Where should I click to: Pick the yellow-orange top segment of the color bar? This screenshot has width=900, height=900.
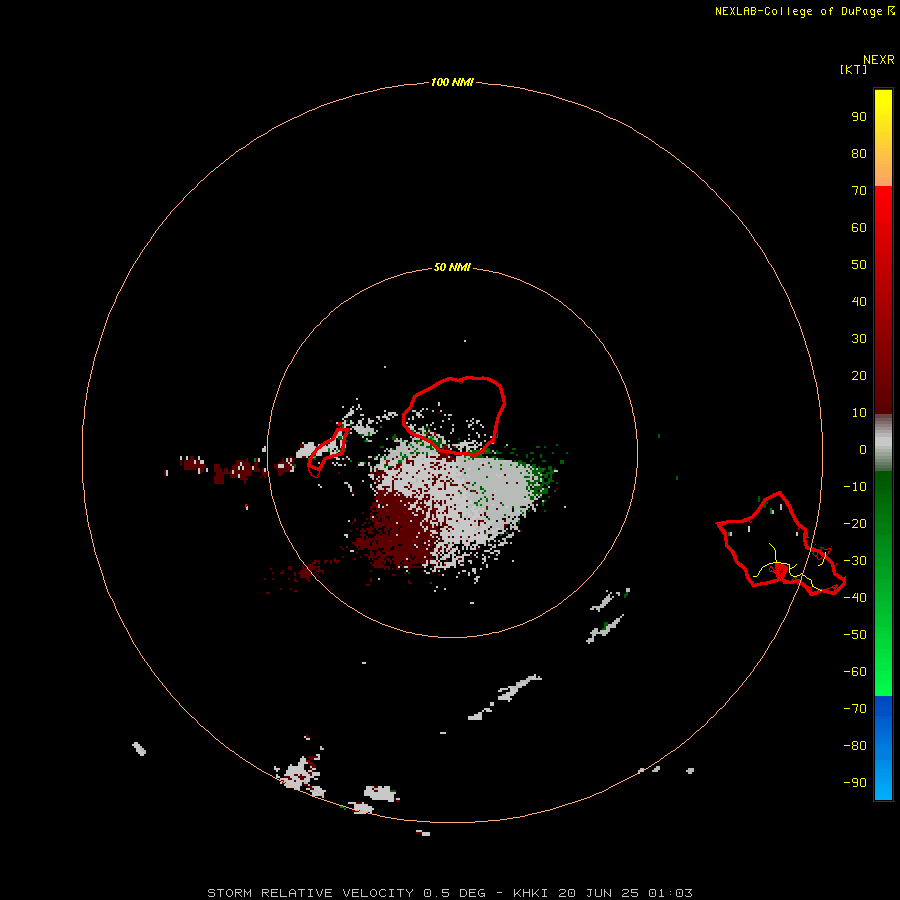(x=883, y=138)
